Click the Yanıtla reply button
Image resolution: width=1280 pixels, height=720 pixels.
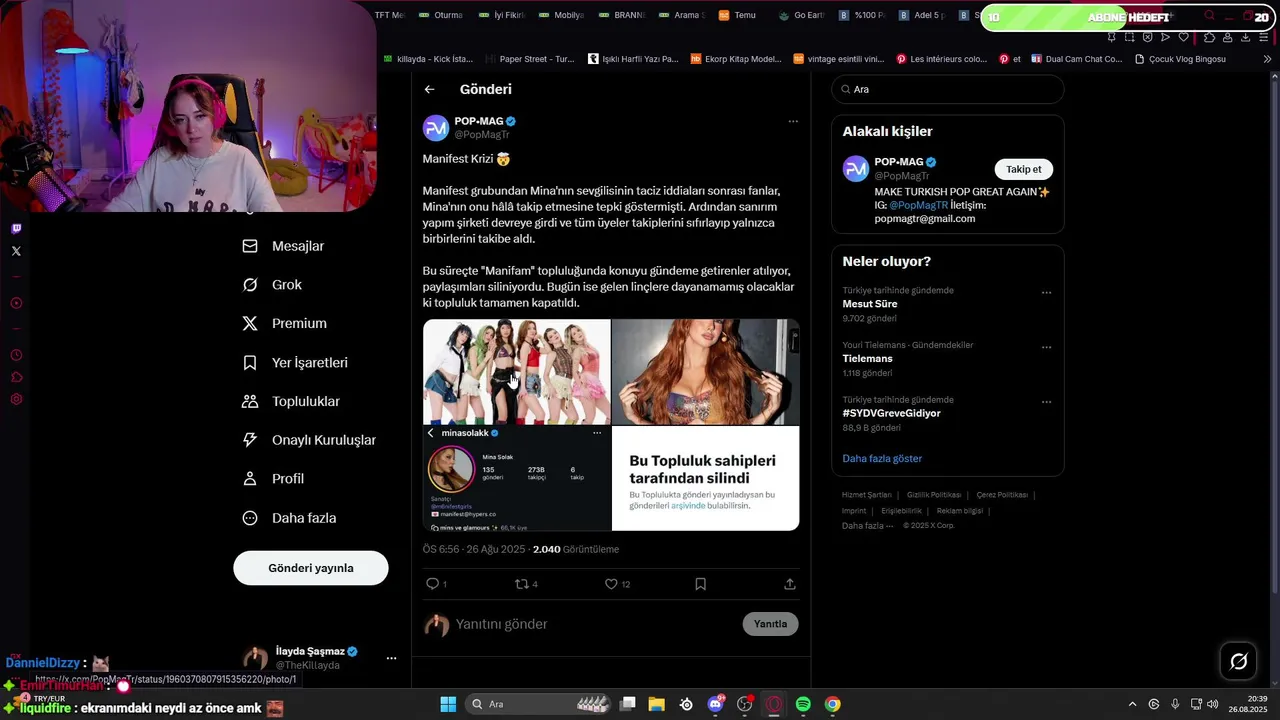tap(770, 624)
